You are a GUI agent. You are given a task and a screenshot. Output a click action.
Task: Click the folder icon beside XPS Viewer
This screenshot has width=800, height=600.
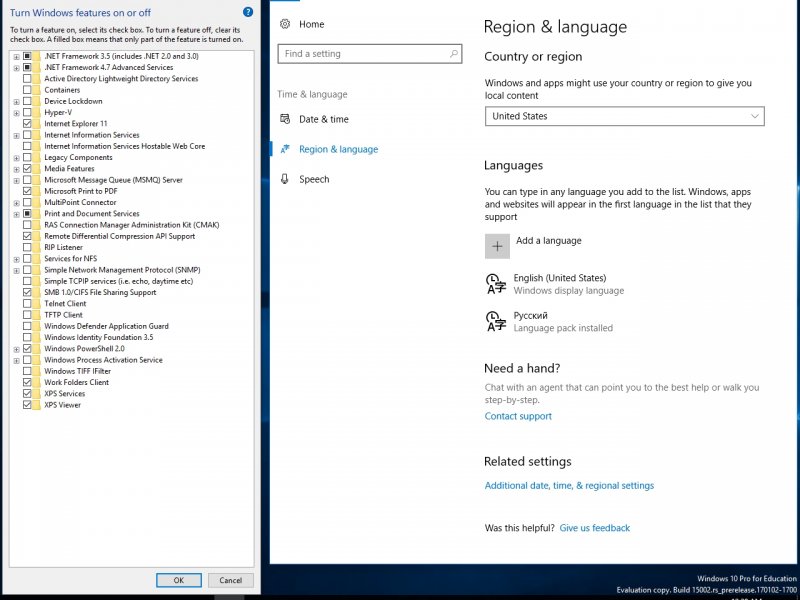37,405
